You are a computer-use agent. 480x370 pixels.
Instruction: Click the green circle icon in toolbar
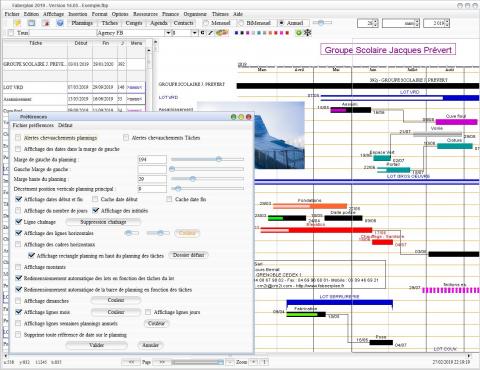(x=299, y=33)
